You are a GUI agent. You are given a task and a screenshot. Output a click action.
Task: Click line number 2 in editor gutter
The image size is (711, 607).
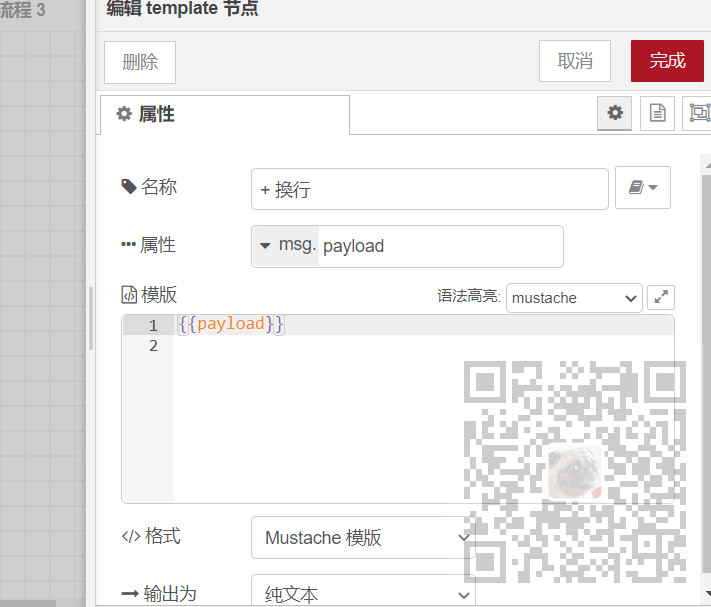153,346
